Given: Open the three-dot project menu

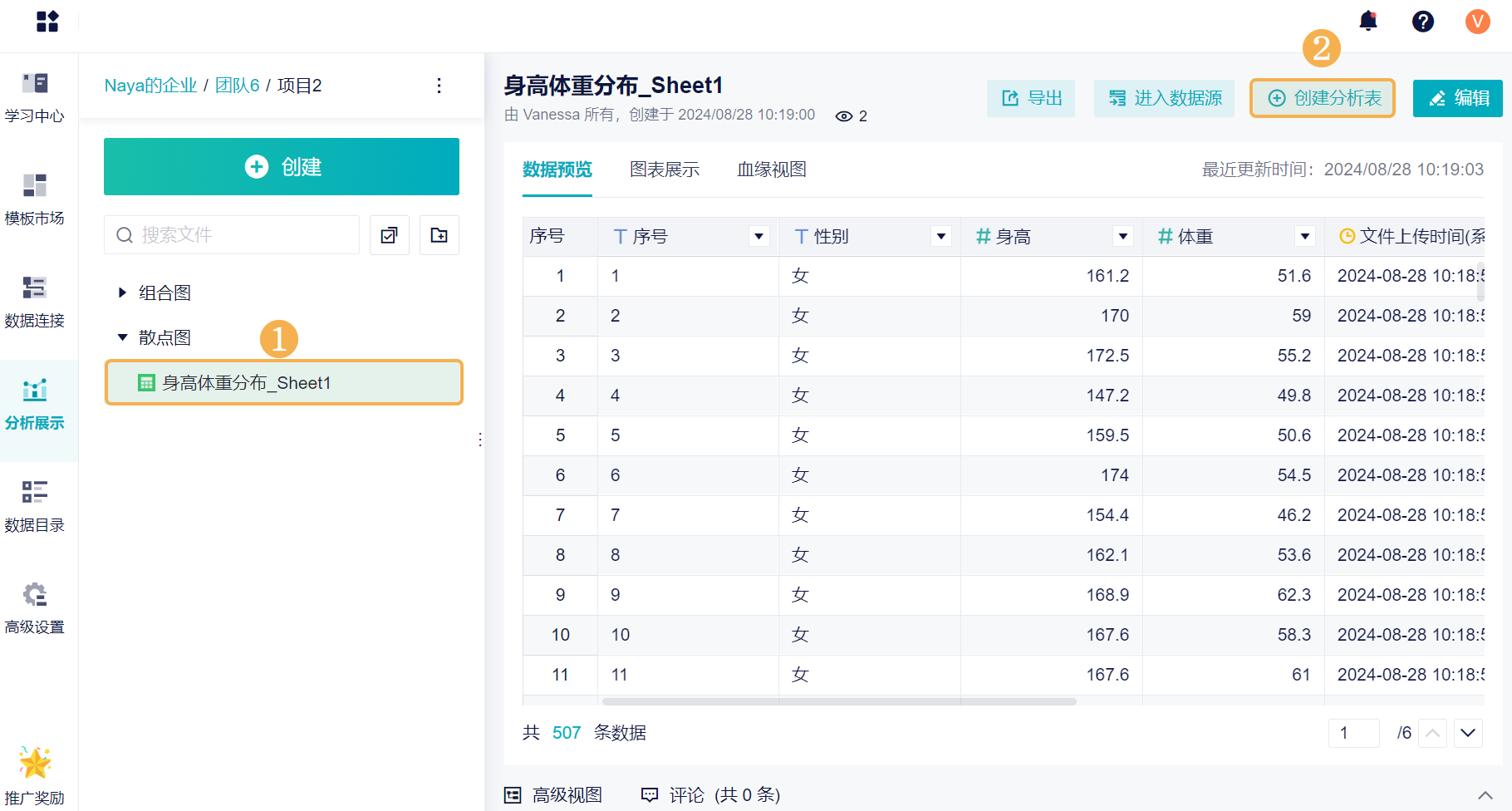Looking at the screenshot, I should click(x=439, y=86).
